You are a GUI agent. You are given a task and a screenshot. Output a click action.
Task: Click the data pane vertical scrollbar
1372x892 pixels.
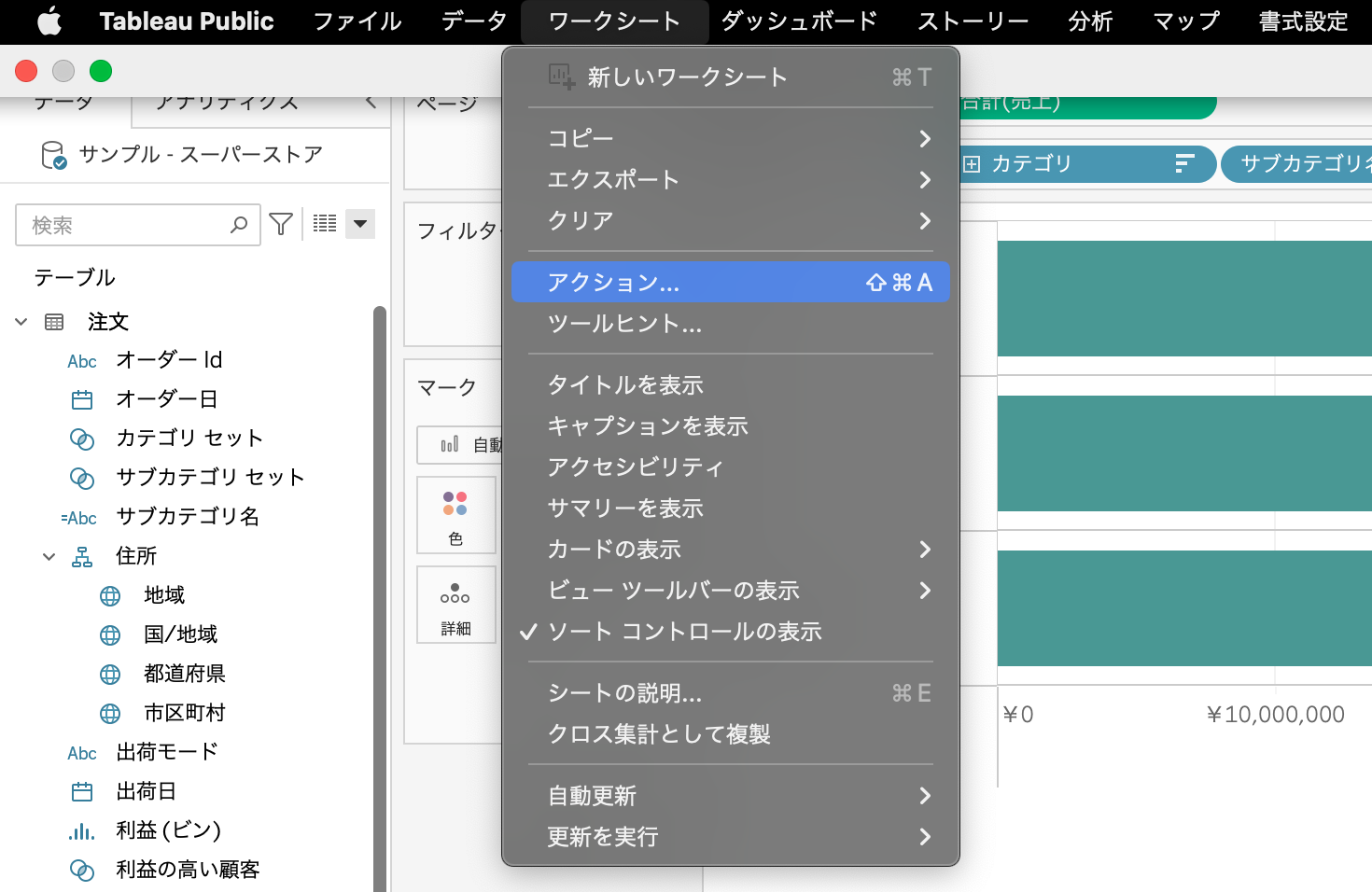tap(380, 597)
